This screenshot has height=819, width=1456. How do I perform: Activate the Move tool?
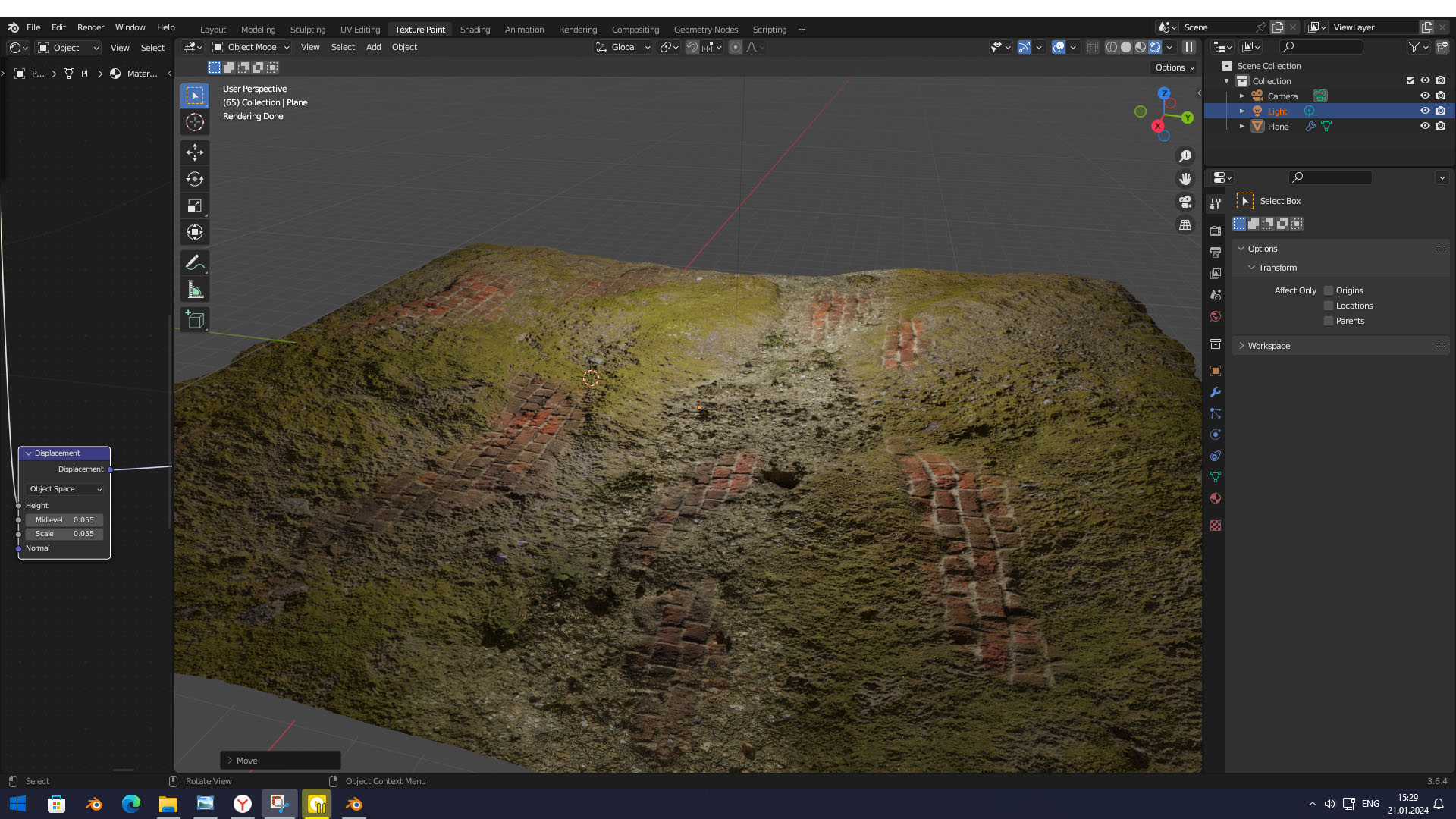click(x=195, y=152)
